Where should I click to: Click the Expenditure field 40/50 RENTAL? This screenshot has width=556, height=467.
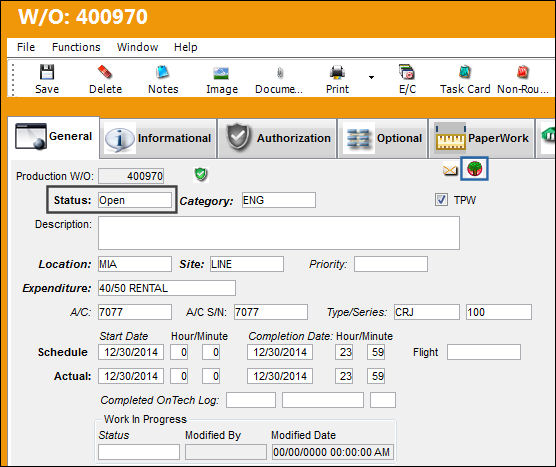(x=167, y=288)
